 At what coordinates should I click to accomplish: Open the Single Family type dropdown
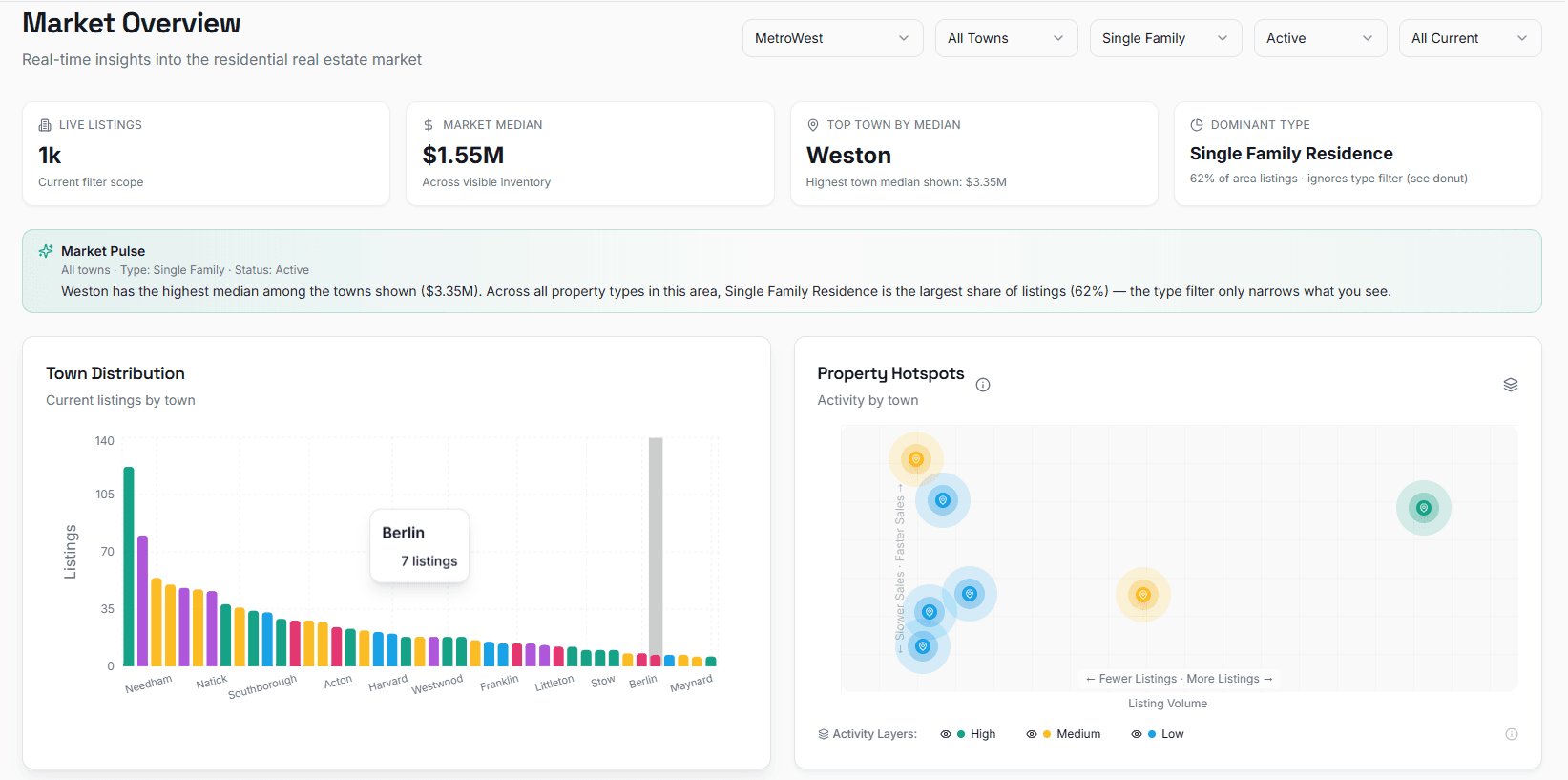[x=1165, y=38]
